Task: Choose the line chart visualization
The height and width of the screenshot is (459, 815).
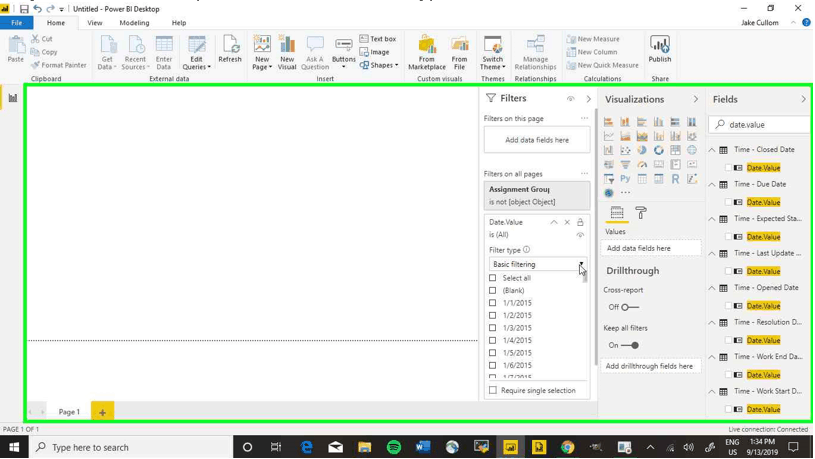Action: 609,136
